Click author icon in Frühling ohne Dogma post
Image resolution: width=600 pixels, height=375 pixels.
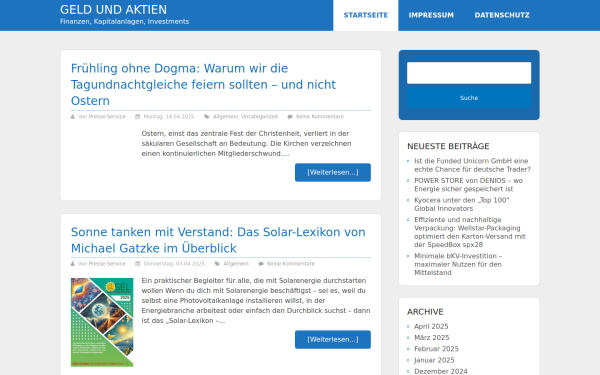coord(73,117)
